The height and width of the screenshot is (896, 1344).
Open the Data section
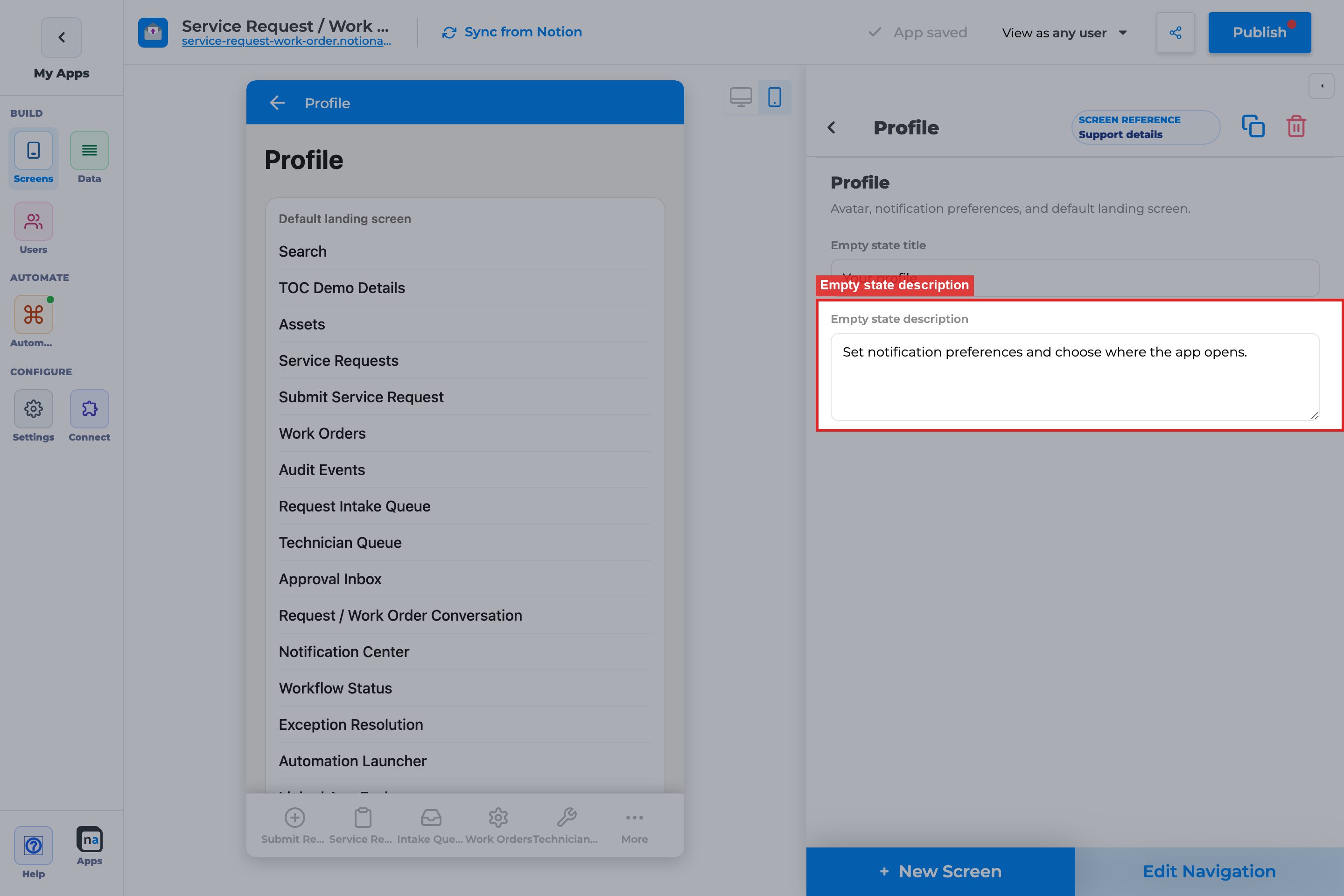(x=89, y=158)
